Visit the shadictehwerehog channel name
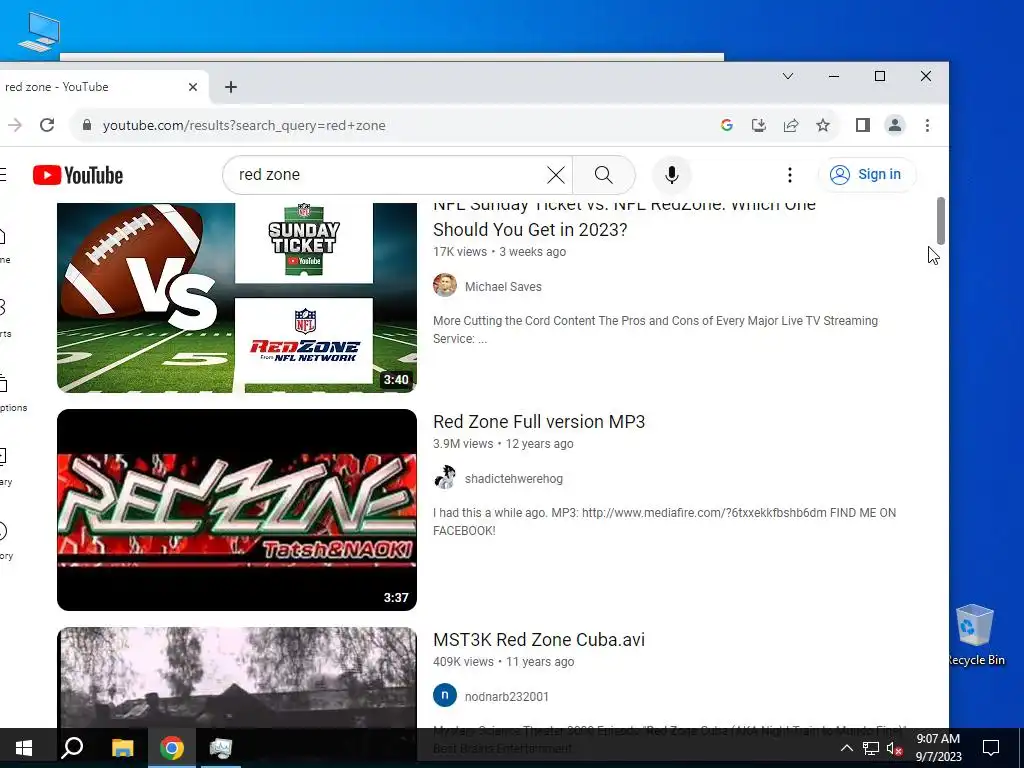 point(513,479)
